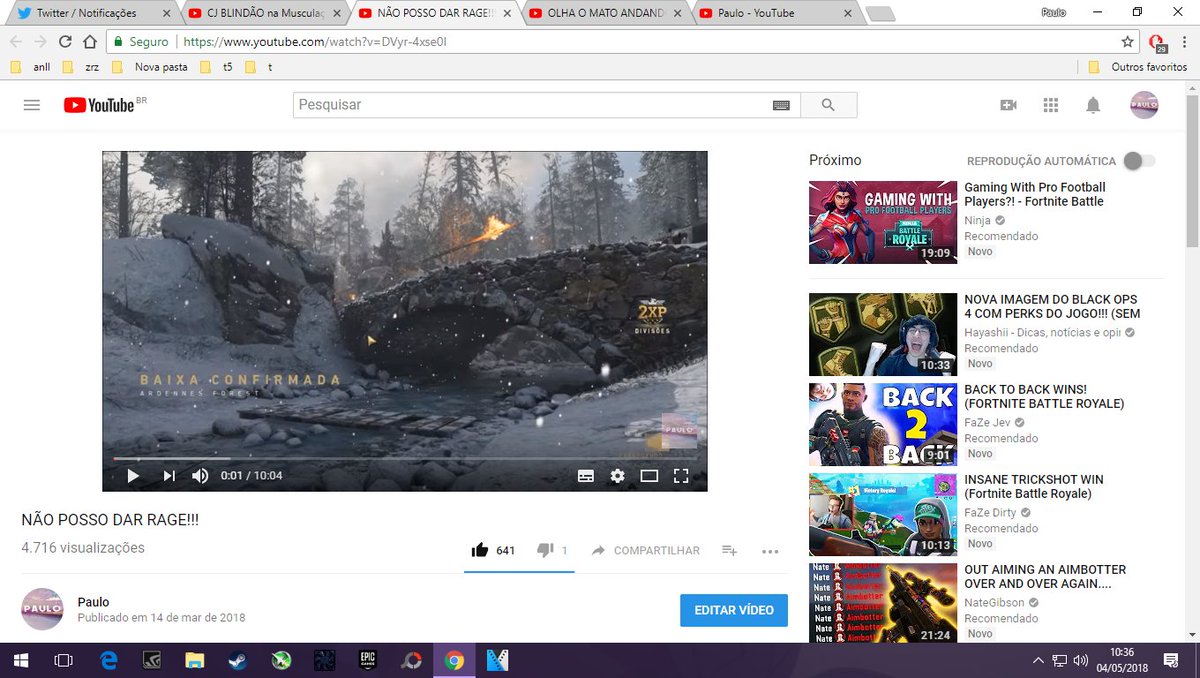Open the account avatar menu
Screen dimensions: 1200x678
click(1144, 105)
